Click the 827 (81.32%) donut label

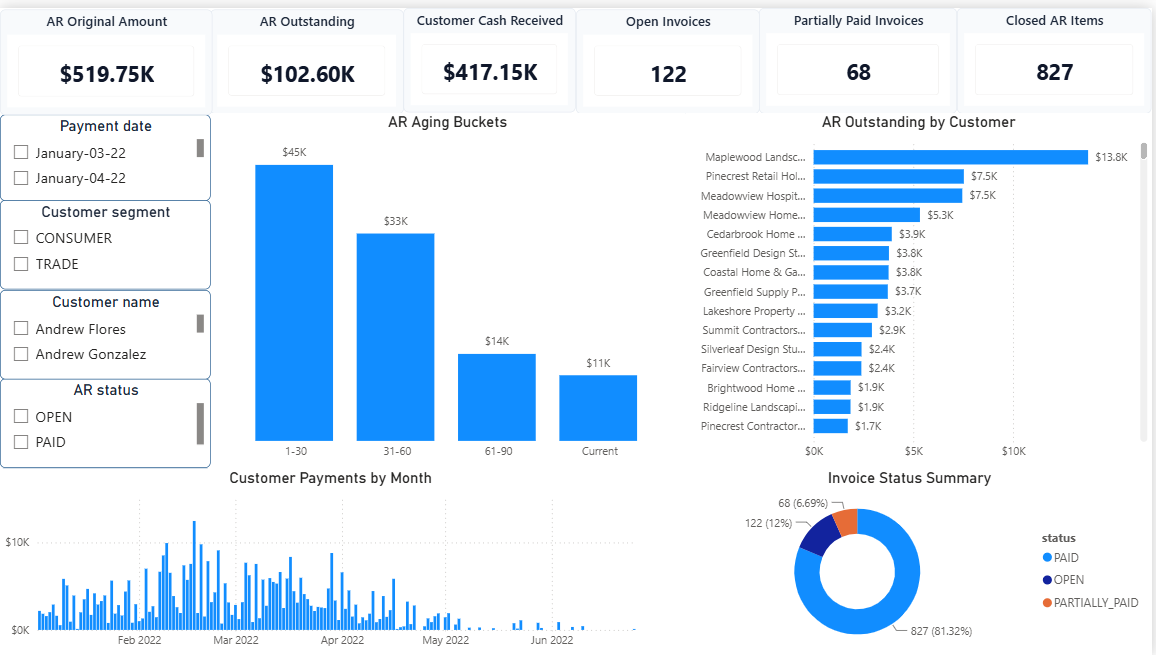coord(941,631)
